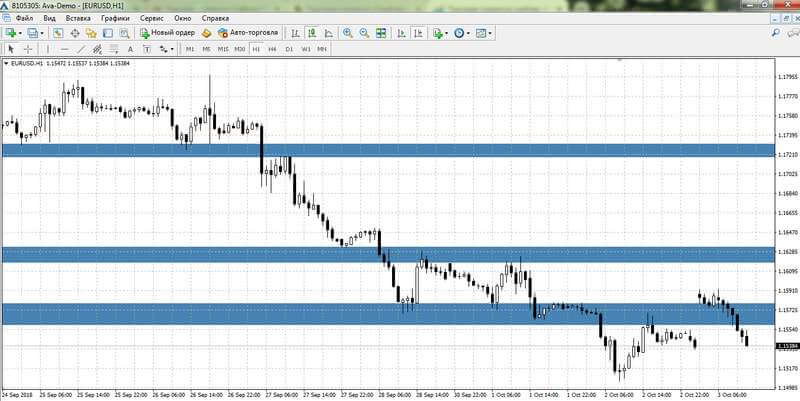Click the Новый ордер button
Image resolution: width=800 pixels, height=401 pixels.
(167, 33)
